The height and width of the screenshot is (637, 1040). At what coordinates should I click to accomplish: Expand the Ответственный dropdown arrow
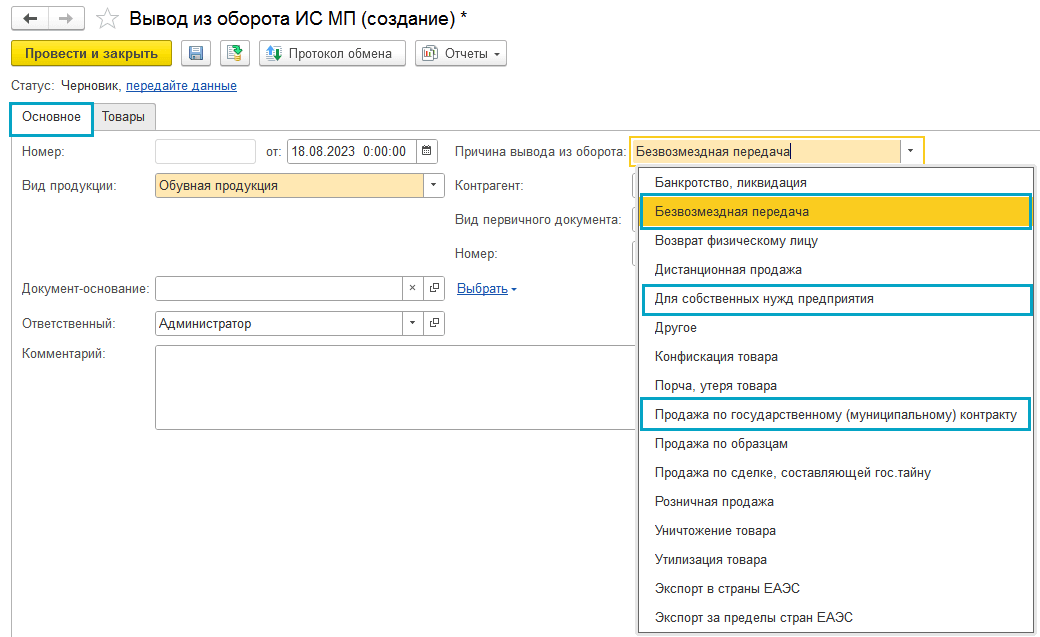(x=413, y=324)
